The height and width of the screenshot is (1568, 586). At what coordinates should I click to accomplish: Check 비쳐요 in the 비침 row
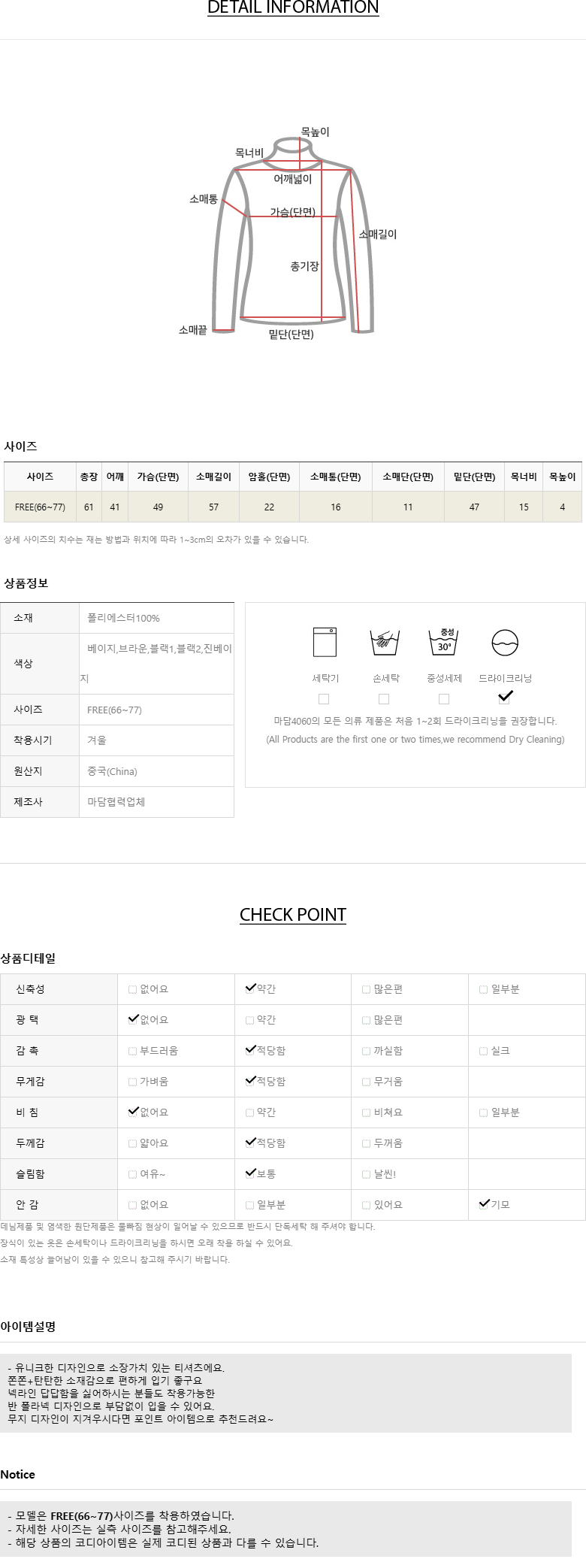(367, 1113)
